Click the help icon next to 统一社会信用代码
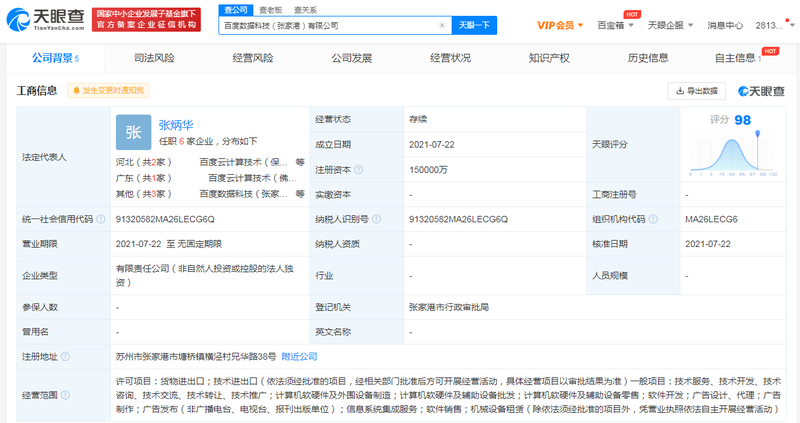 [x=101, y=219]
